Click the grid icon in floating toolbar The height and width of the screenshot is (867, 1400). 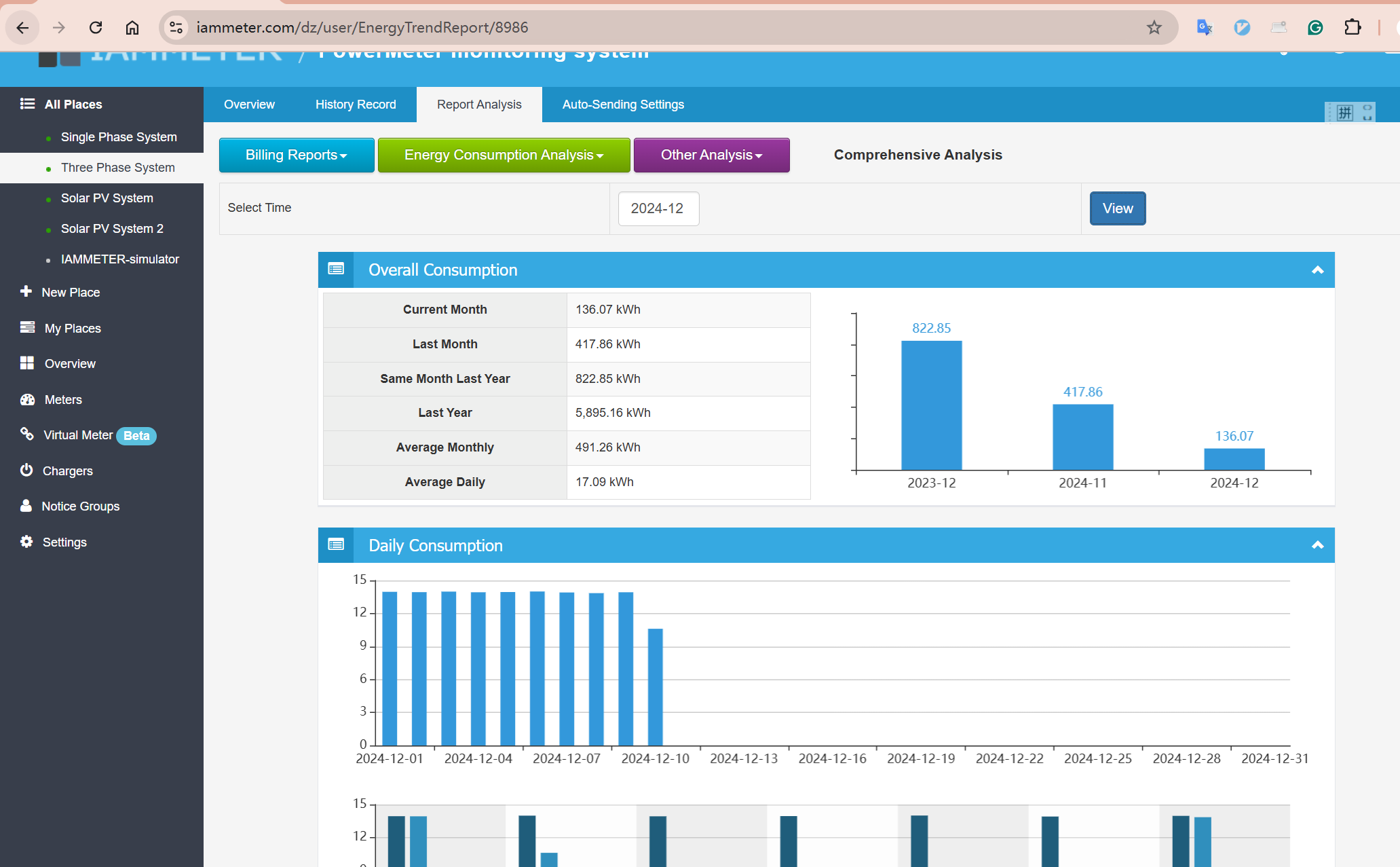click(1344, 113)
